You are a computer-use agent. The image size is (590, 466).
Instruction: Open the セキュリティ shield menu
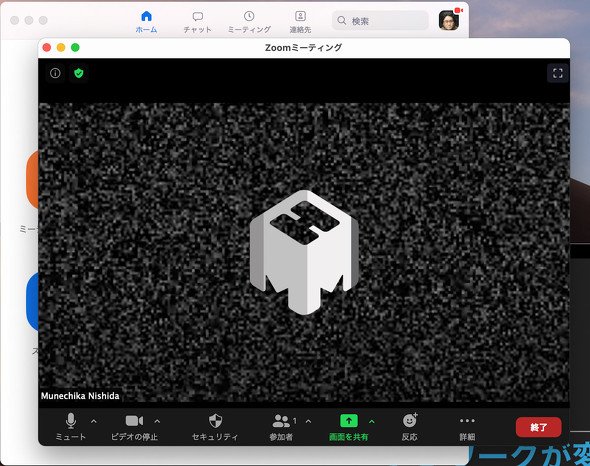tap(215, 427)
